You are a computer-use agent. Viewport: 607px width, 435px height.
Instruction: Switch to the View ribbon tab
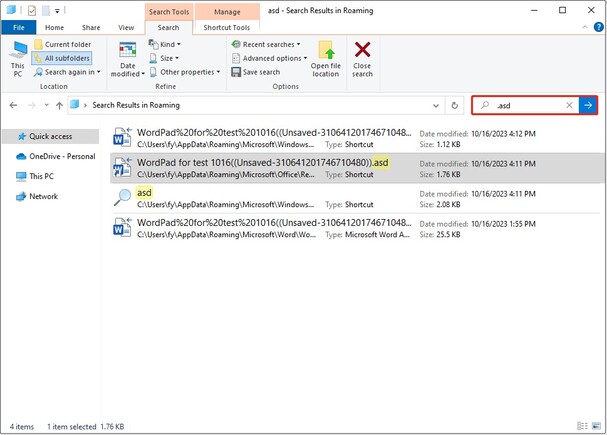tap(126, 27)
